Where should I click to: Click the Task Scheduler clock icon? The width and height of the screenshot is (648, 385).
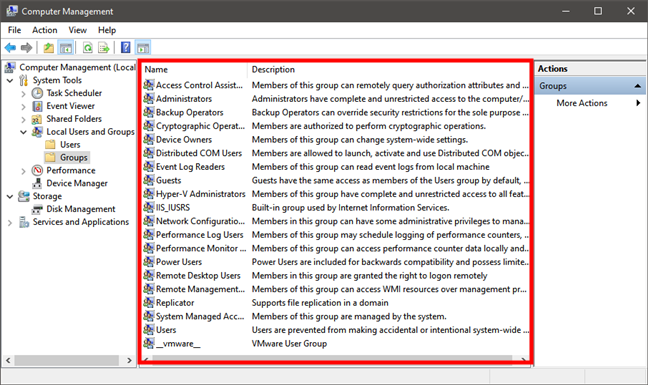click(x=37, y=93)
